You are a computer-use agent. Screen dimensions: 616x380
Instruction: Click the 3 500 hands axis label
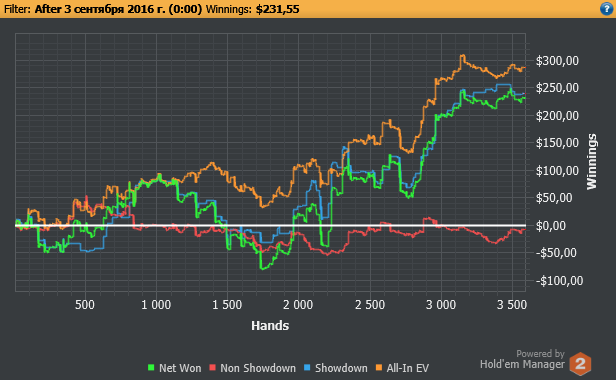coord(512,305)
